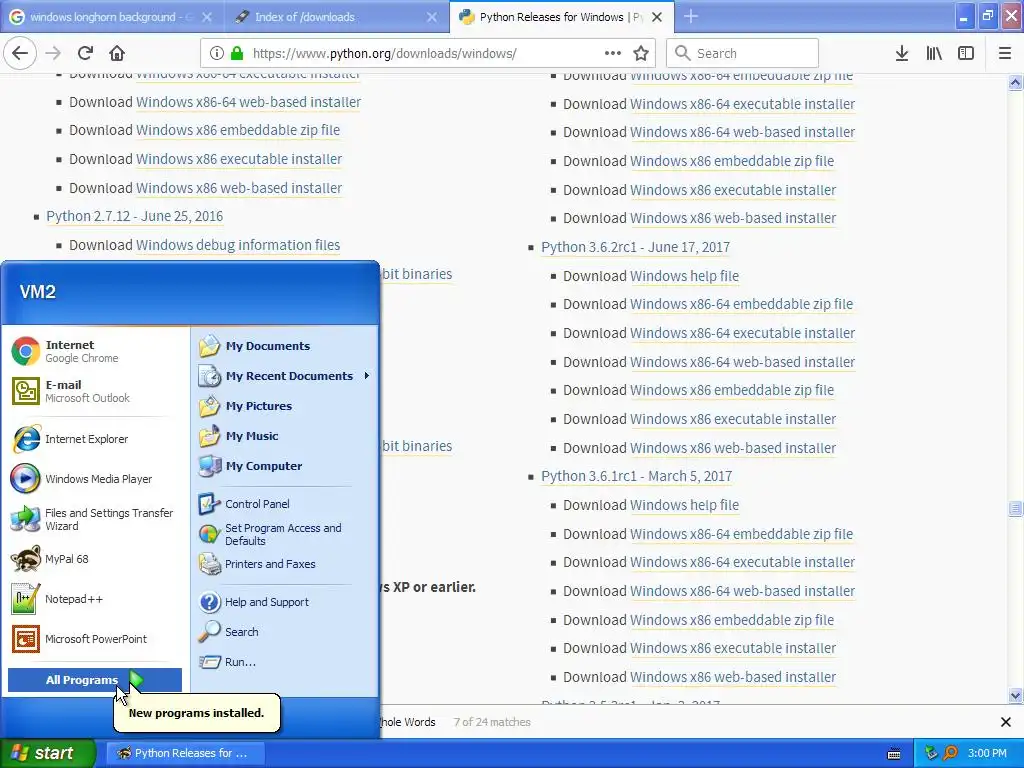Viewport: 1024px width, 768px height.
Task: Open page actions three-dots menu
Action: 613,54
